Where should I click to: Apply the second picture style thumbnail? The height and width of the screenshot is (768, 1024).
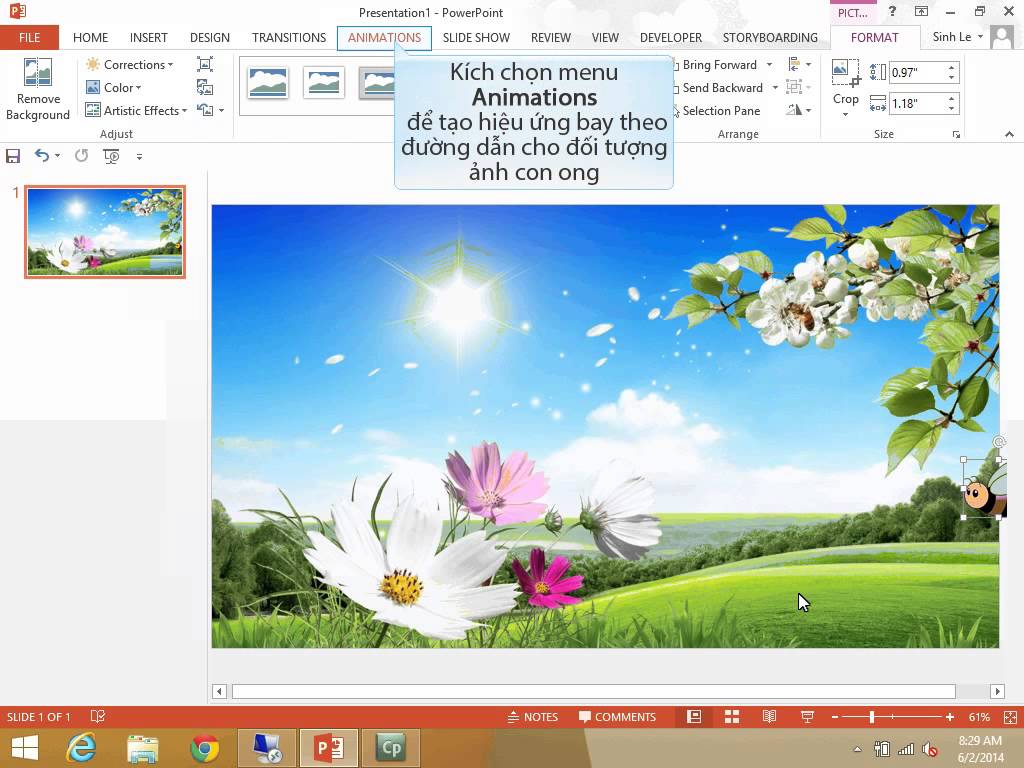[324, 83]
